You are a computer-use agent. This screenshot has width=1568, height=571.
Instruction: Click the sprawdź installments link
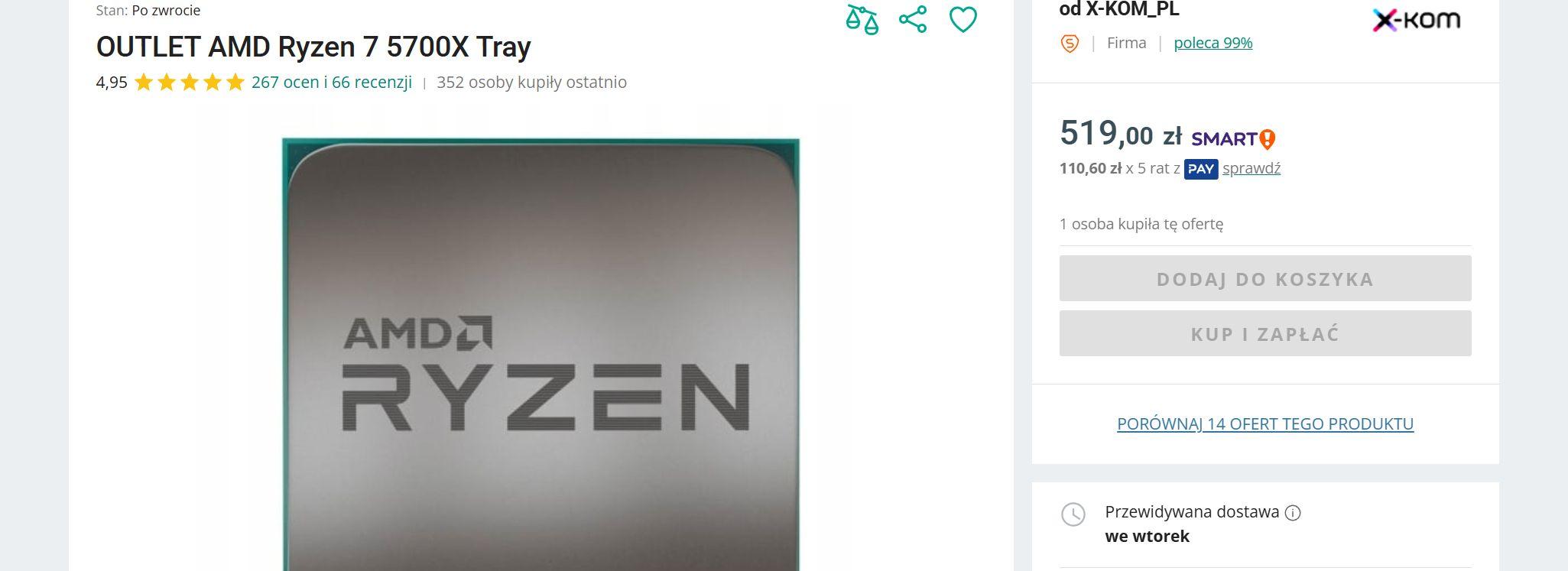click(1251, 168)
